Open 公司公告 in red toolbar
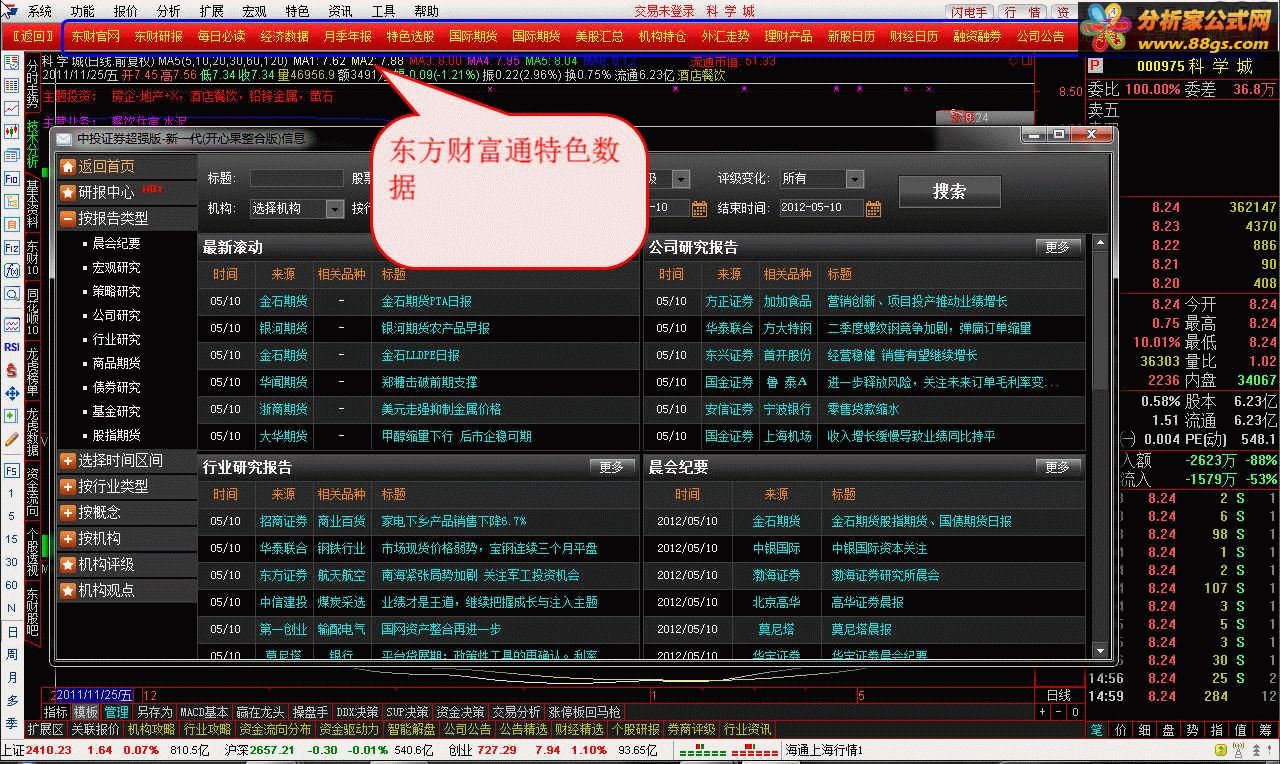 [x=1040, y=36]
